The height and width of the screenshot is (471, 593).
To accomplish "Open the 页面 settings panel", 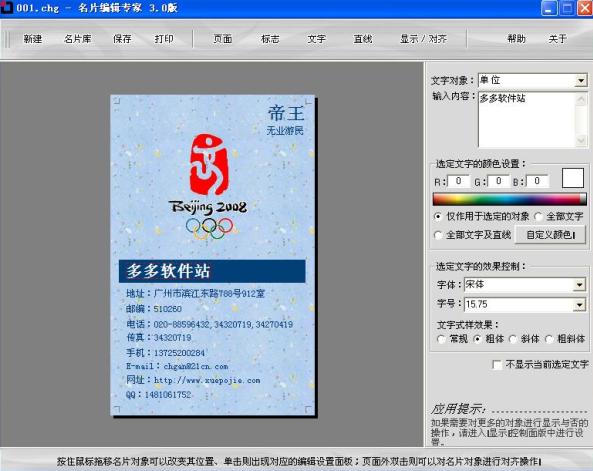I will [x=222, y=39].
